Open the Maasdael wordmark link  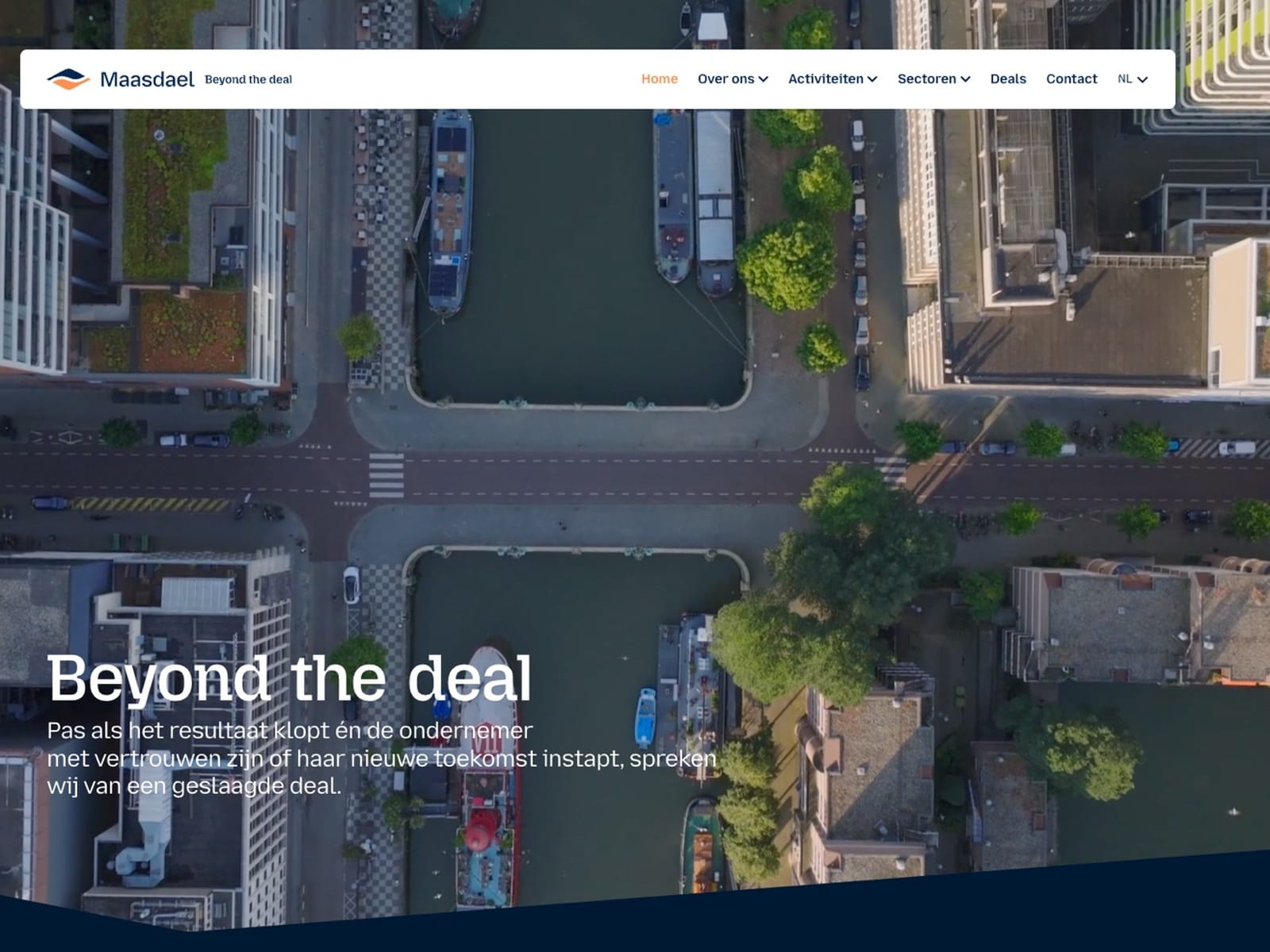pos(147,79)
